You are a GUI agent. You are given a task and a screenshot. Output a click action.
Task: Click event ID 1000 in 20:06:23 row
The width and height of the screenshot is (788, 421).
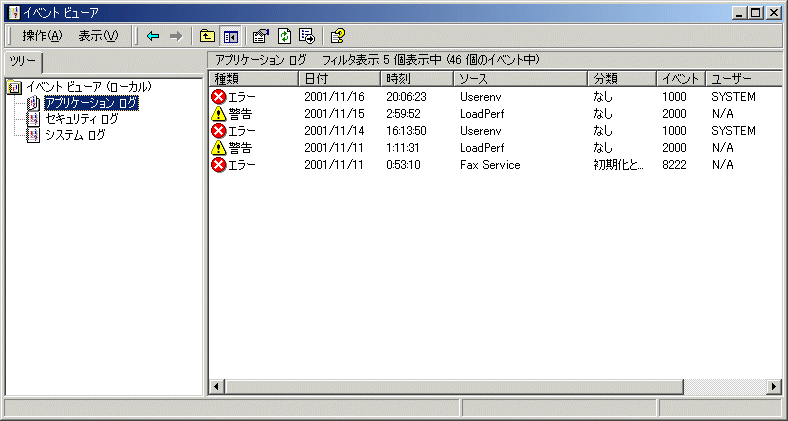point(674,96)
